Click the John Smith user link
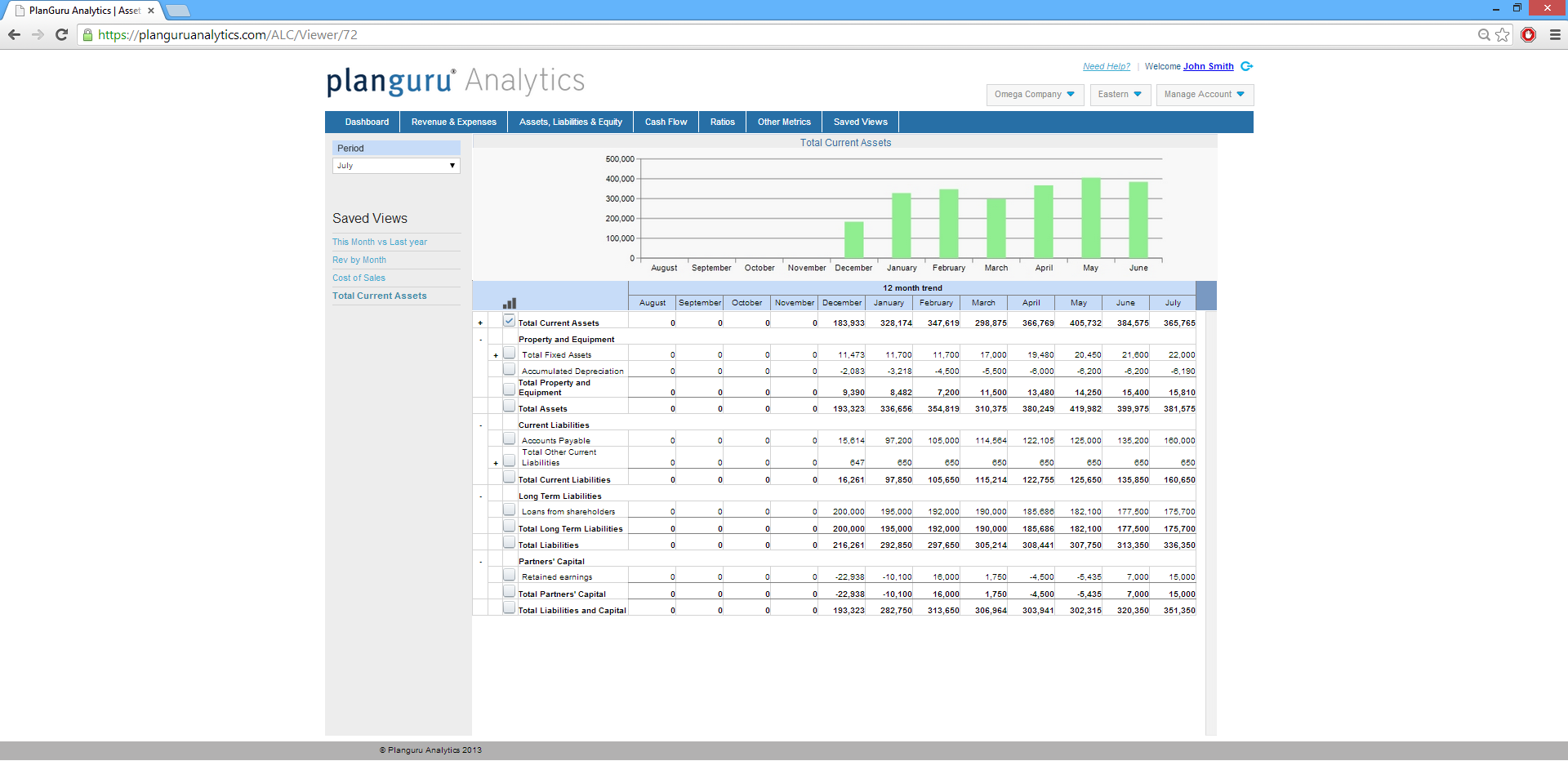This screenshot has height=761, width=1568. [x=1209, y=67]
